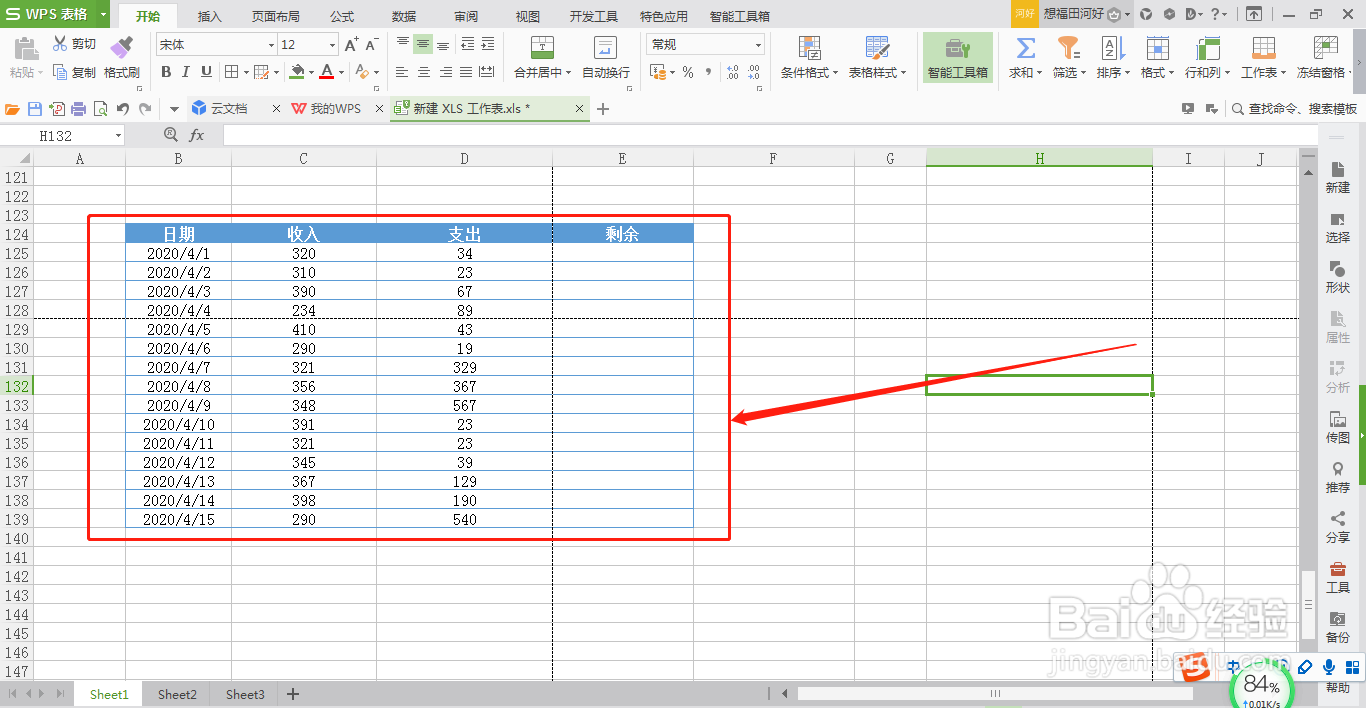Expand the fill color dropdown arrow

pos(311,72)
